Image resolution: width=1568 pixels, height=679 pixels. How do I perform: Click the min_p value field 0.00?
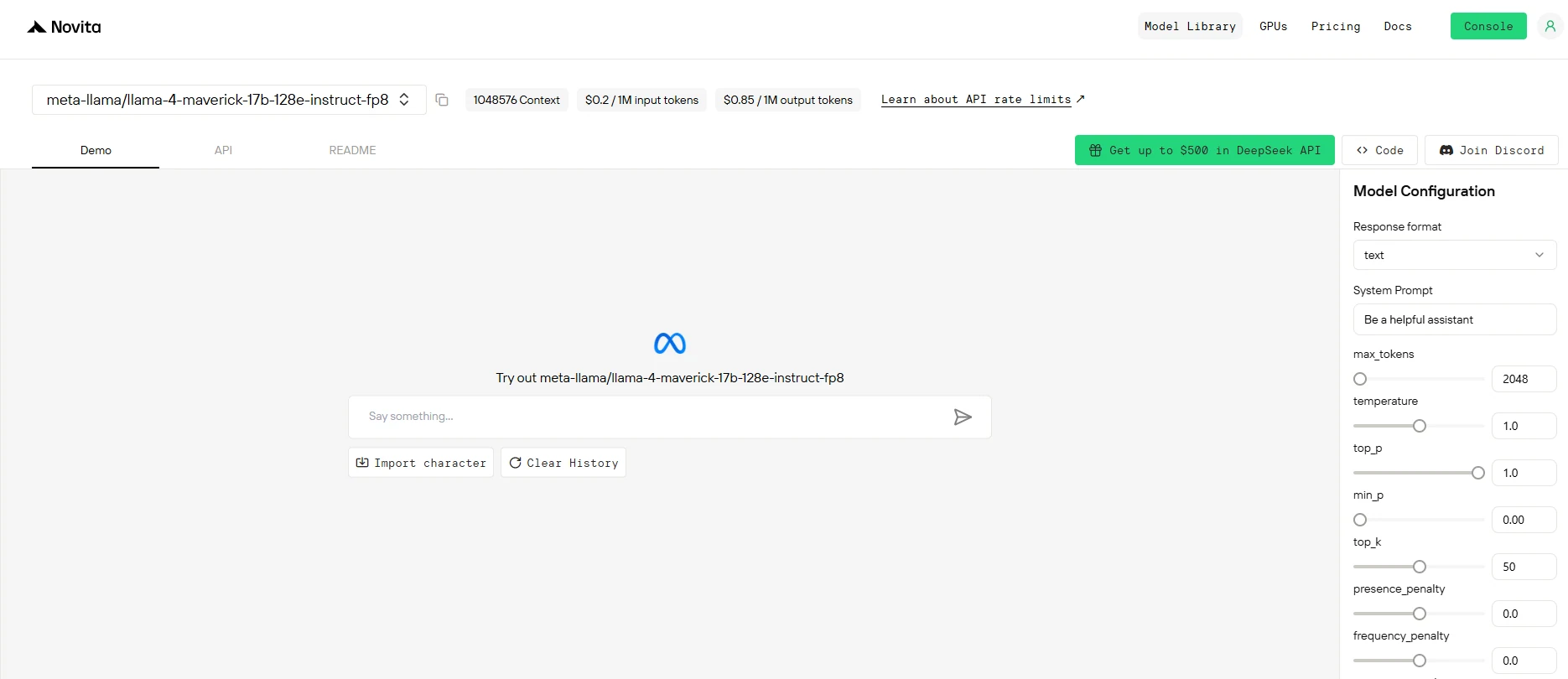1524,520
